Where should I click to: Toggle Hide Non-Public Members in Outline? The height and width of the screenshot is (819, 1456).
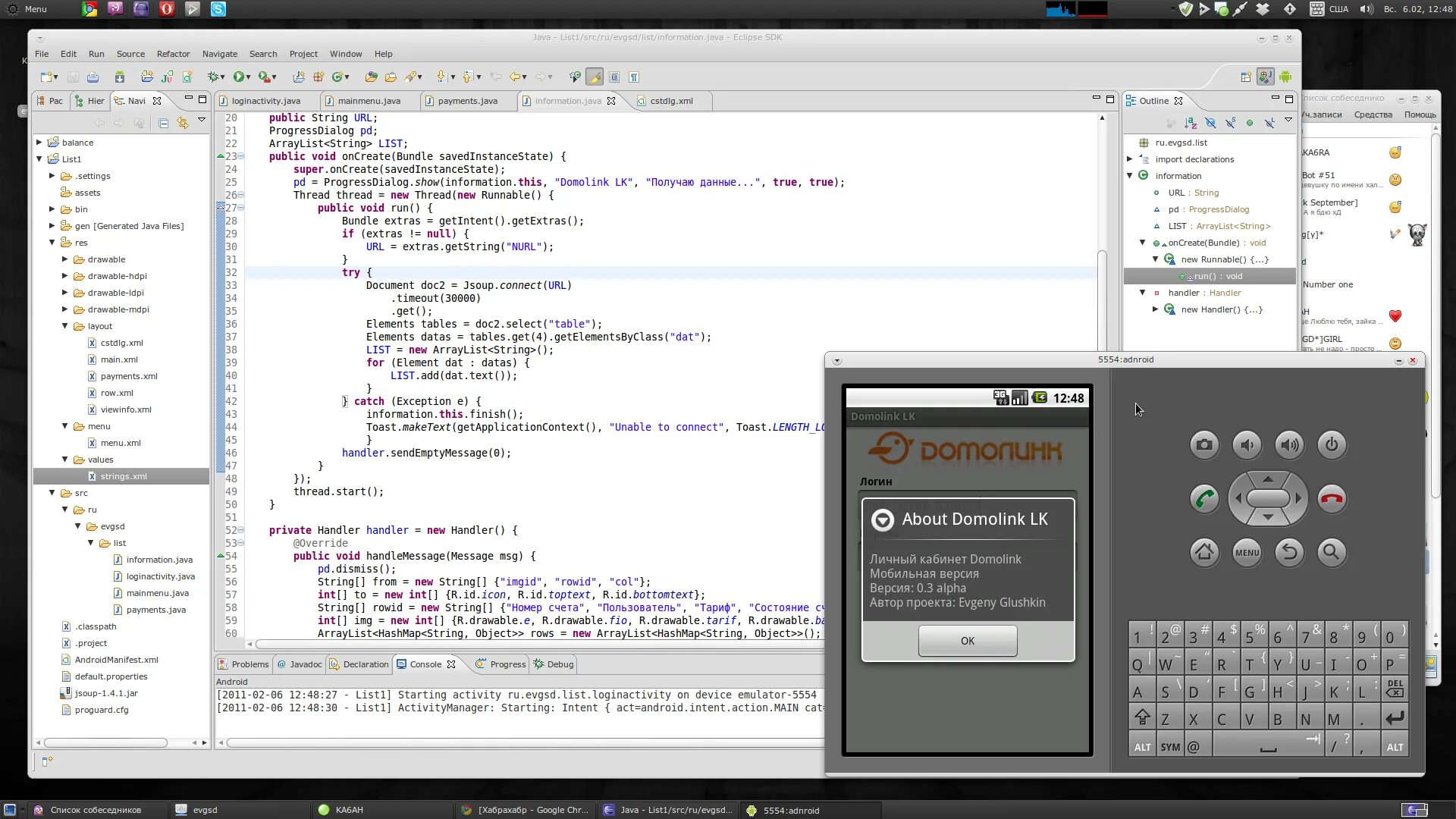tap(1250, 123)
